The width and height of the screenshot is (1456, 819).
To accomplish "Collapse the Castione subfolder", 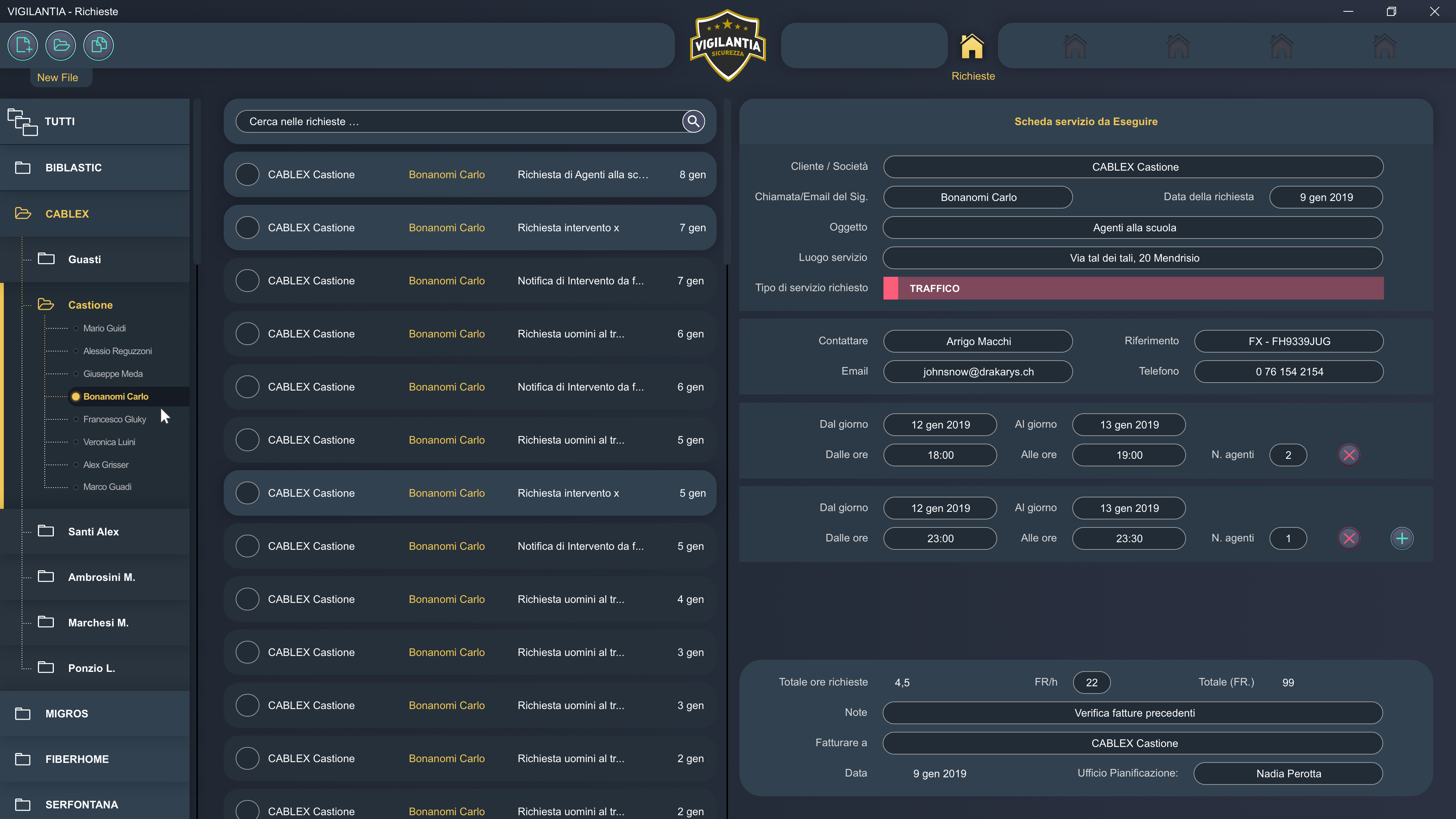I will pyautogui.click(x=90, y=304).
